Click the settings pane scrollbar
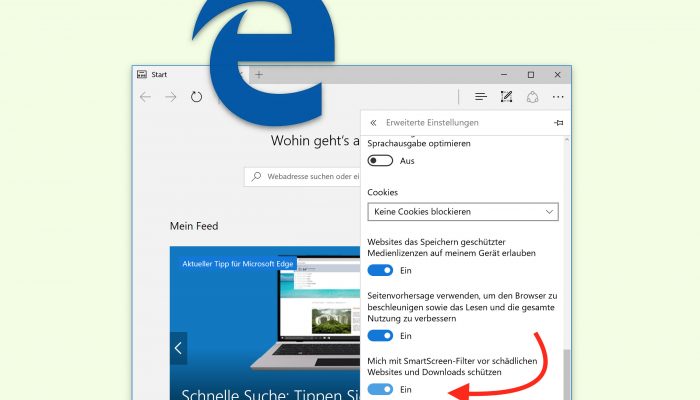This screenshot has width=700, height=400. click(x=567, y=375)
